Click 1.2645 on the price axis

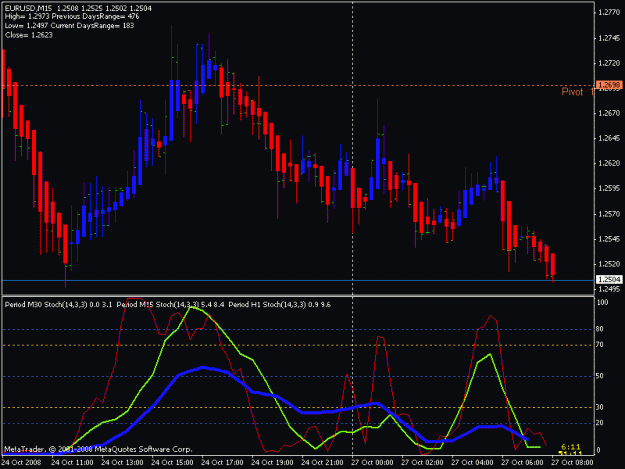pos(609,139)
